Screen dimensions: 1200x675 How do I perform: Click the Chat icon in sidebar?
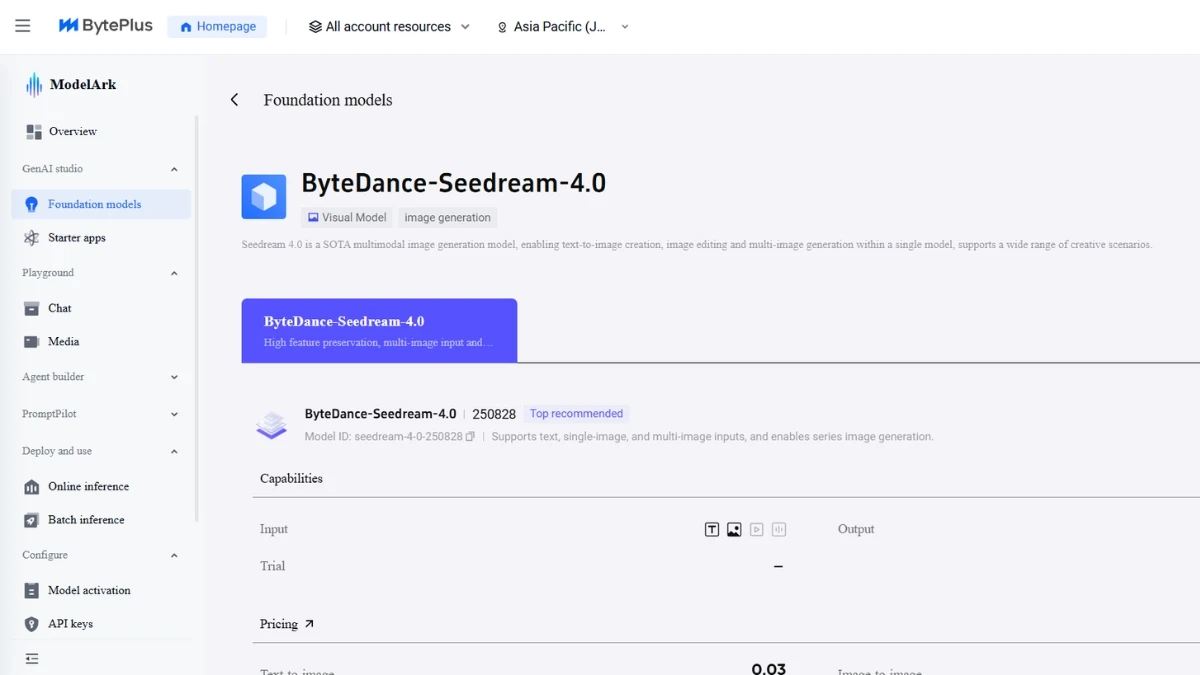tap(32, 308)
